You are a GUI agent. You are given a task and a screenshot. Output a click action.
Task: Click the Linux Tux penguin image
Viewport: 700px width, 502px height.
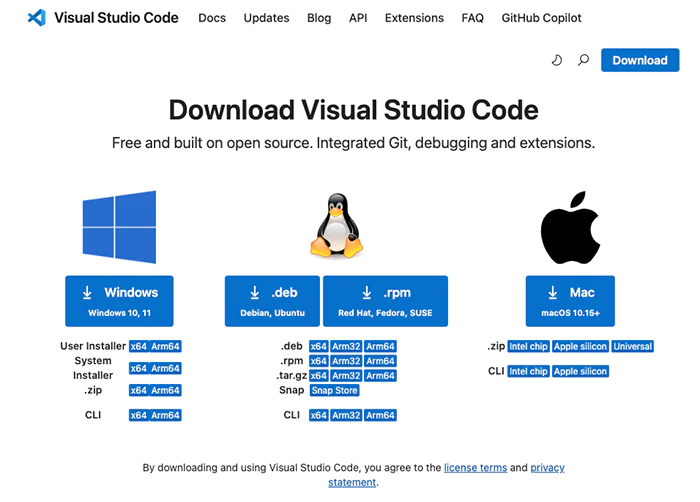point(337,226)
